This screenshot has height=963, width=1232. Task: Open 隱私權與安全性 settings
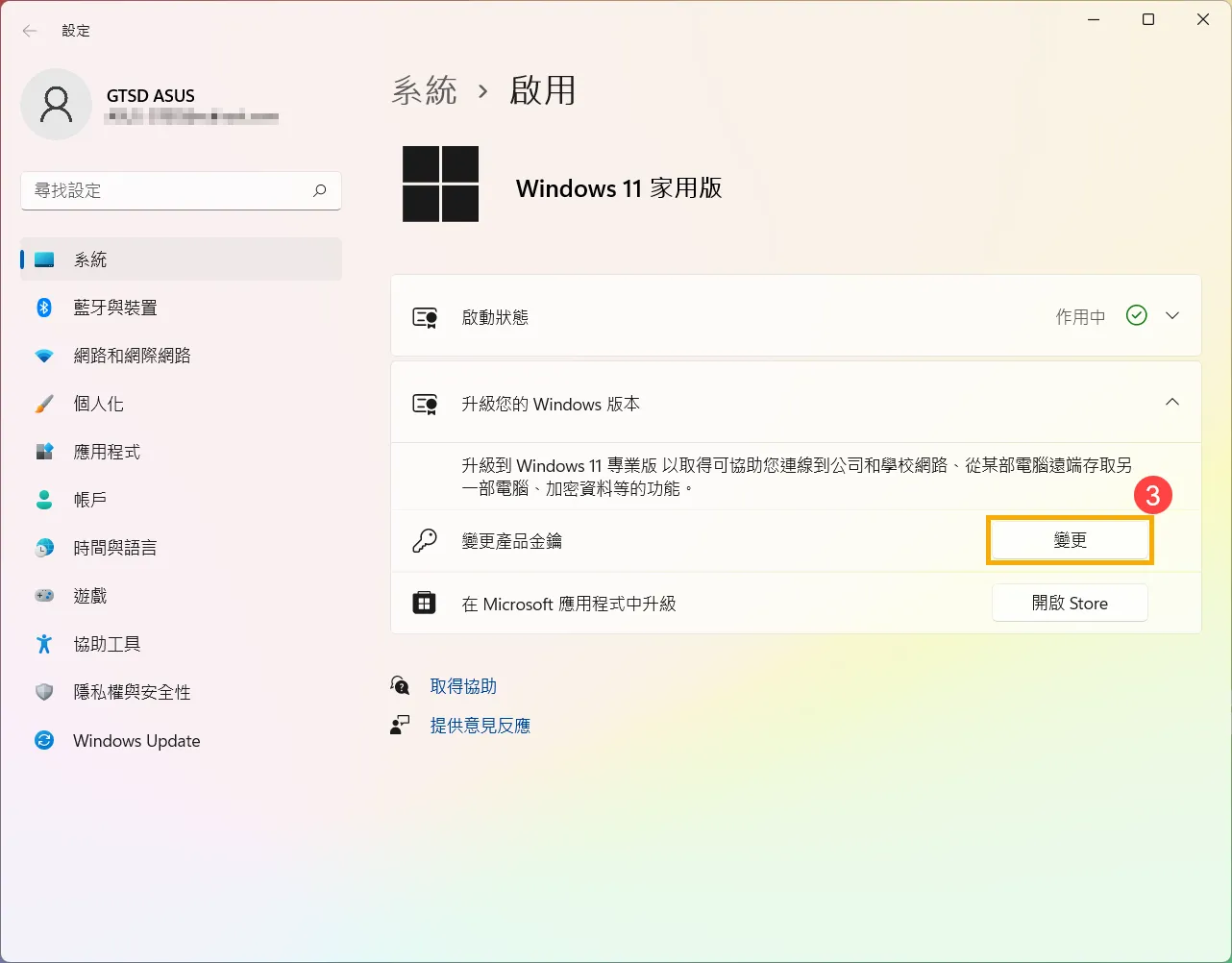[133, 692]
